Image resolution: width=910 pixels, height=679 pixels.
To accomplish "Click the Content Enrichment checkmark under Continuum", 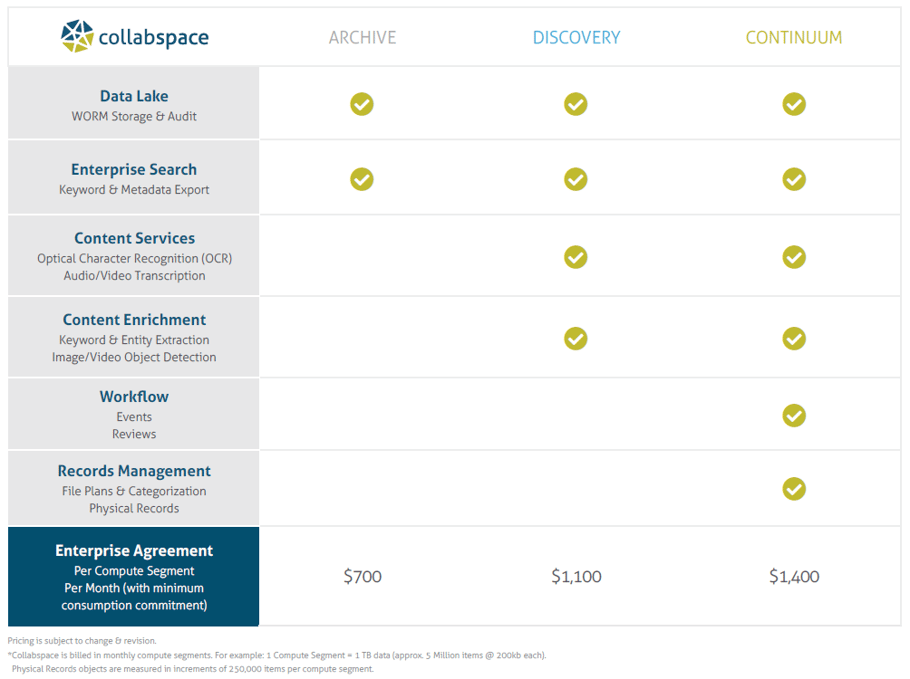I will click(x=794, y=338).
